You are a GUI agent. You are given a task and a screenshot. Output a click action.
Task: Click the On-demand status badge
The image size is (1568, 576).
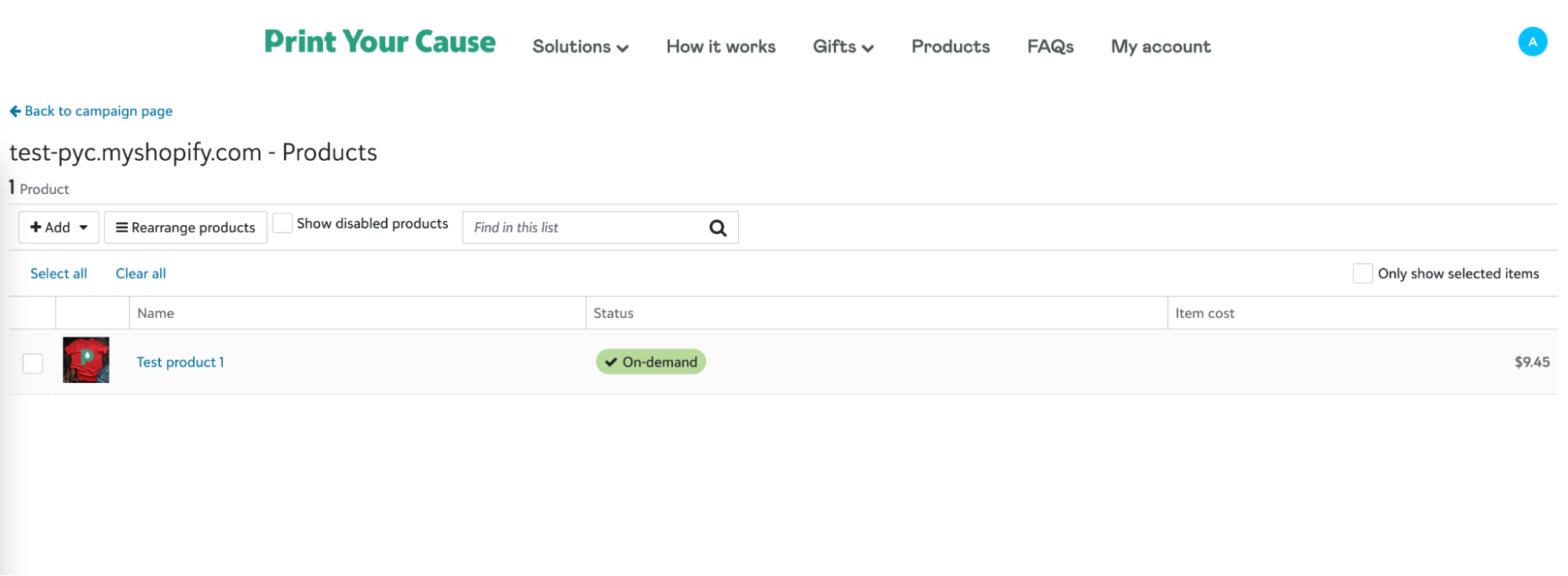pyautogui.click(x=651, y=362)
